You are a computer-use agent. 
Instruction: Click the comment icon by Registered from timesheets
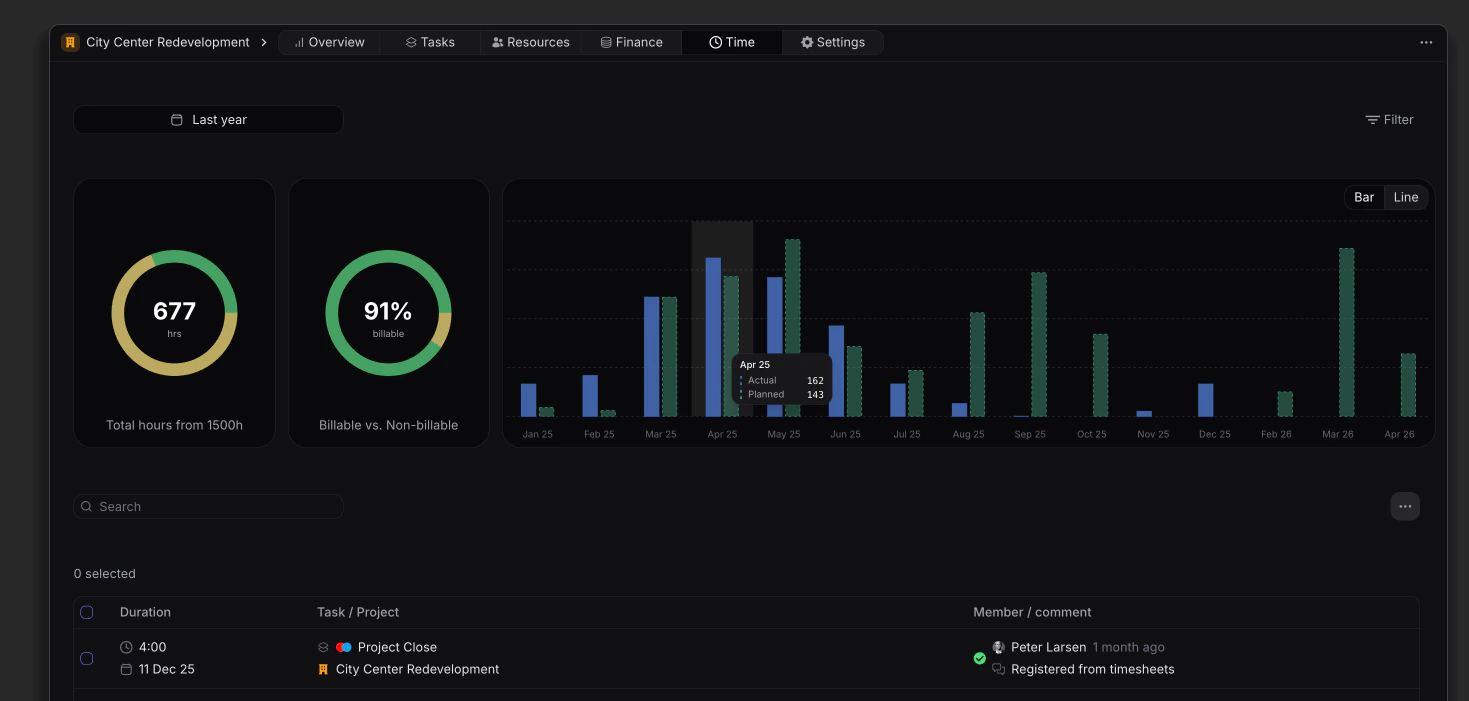(x=998, y=669)
